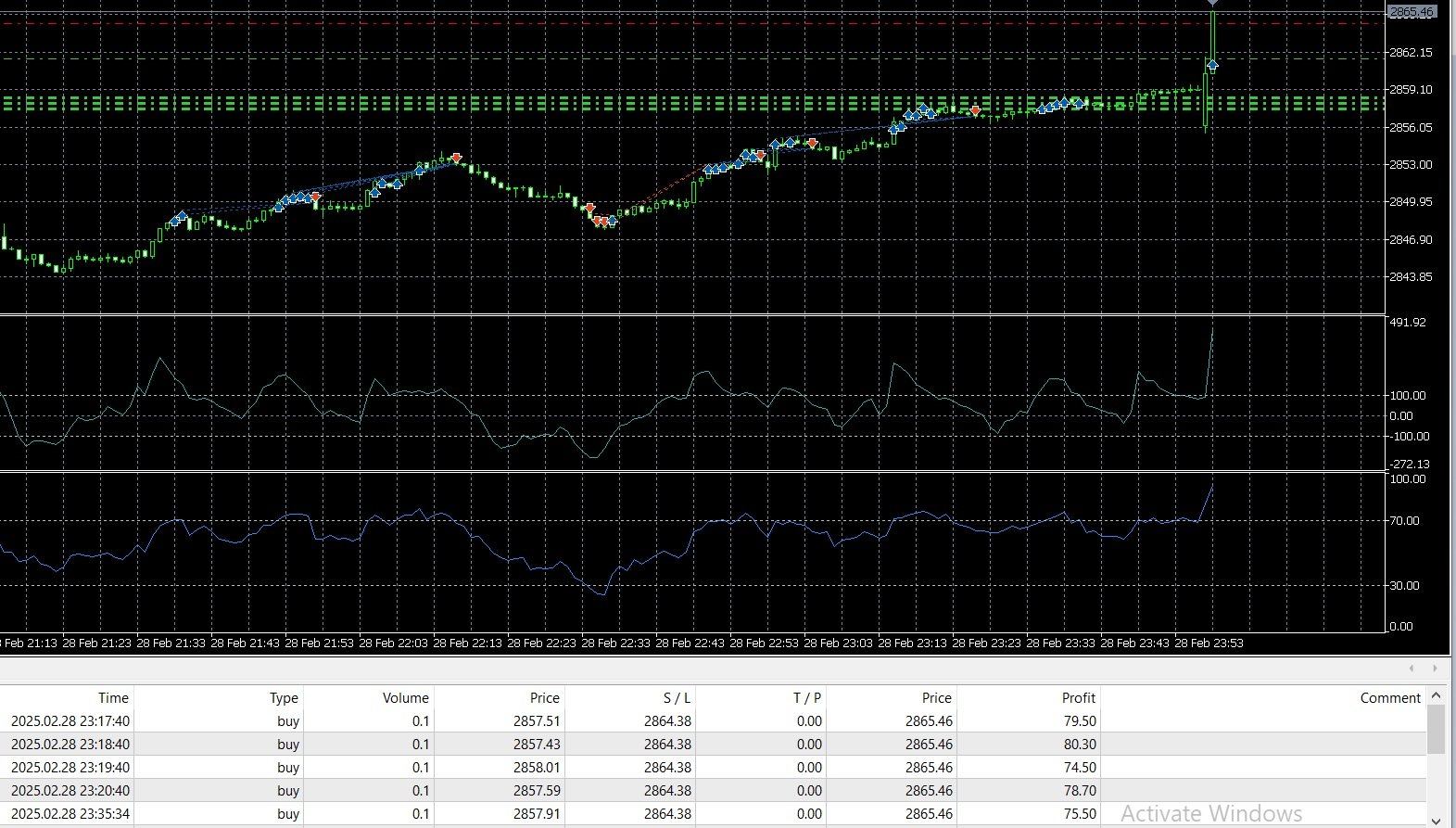The image size is (1456, 828).
Task: Click the profit value 75.50
Action: [x=1079, y=813]
